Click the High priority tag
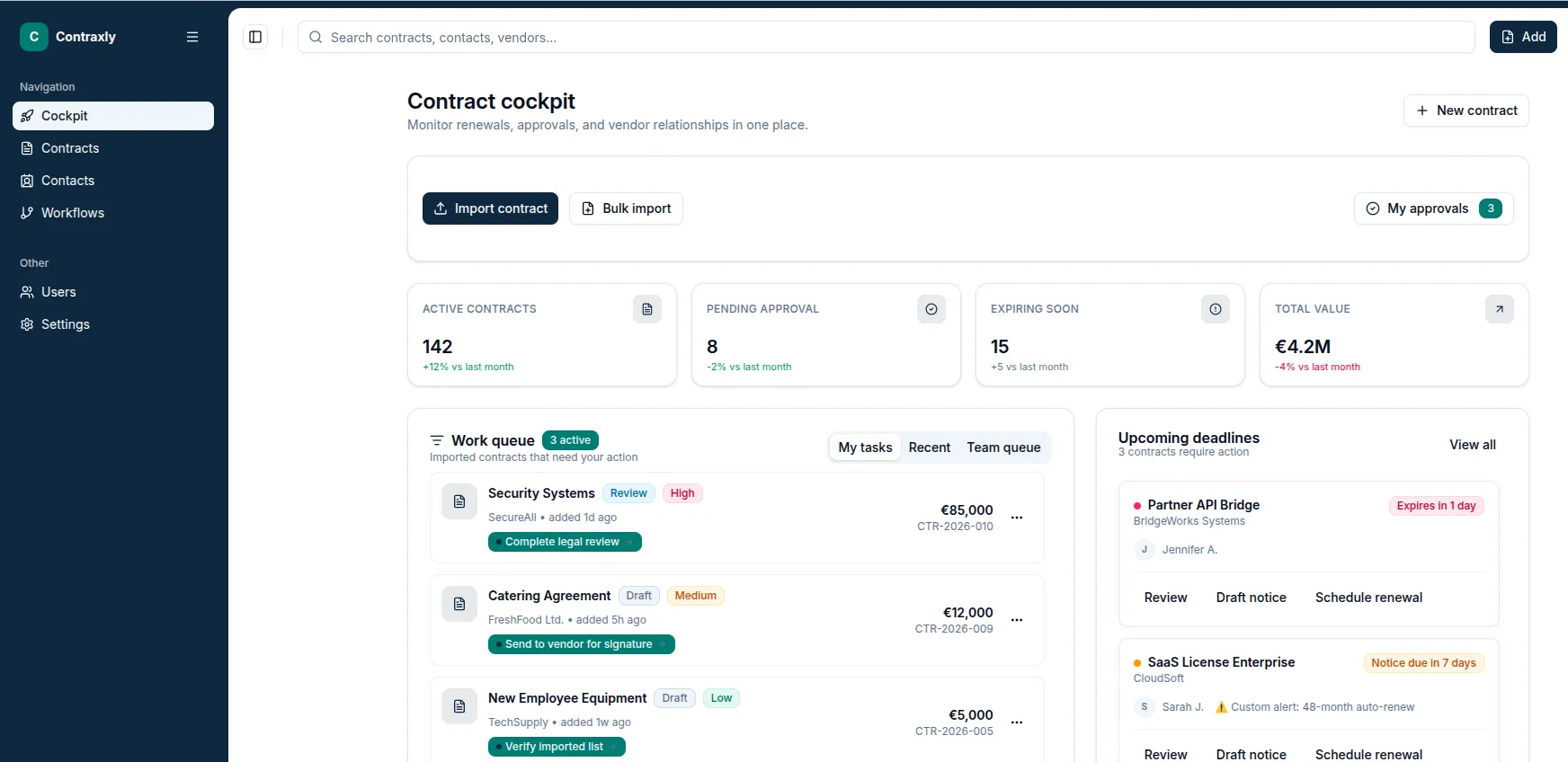The image size is (1568, 762). [682, 493]
